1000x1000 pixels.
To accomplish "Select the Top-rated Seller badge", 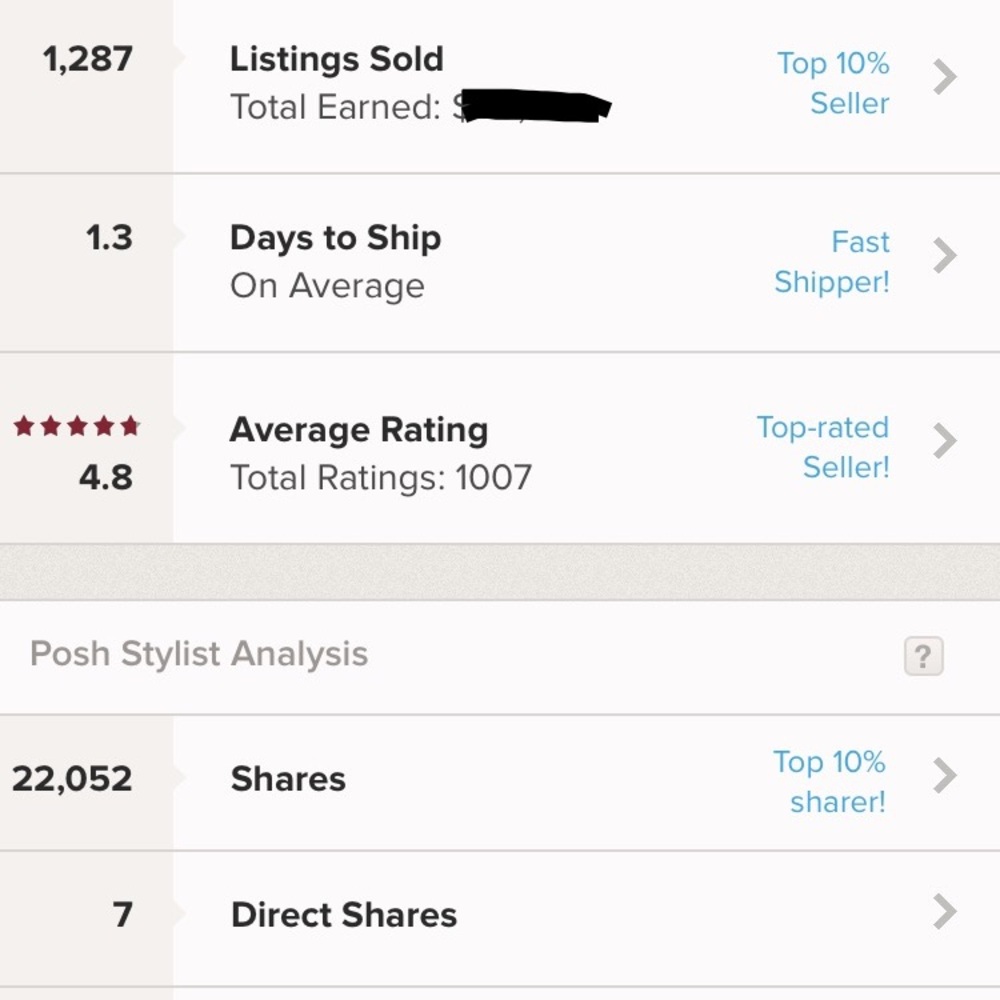I will point(822,447).
